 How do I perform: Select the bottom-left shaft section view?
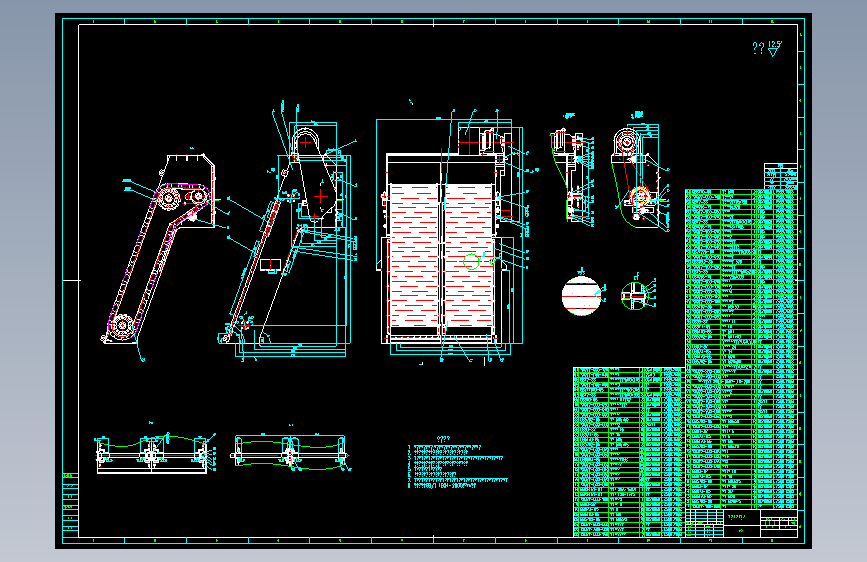pyautogui.click(x=155, y=454)
